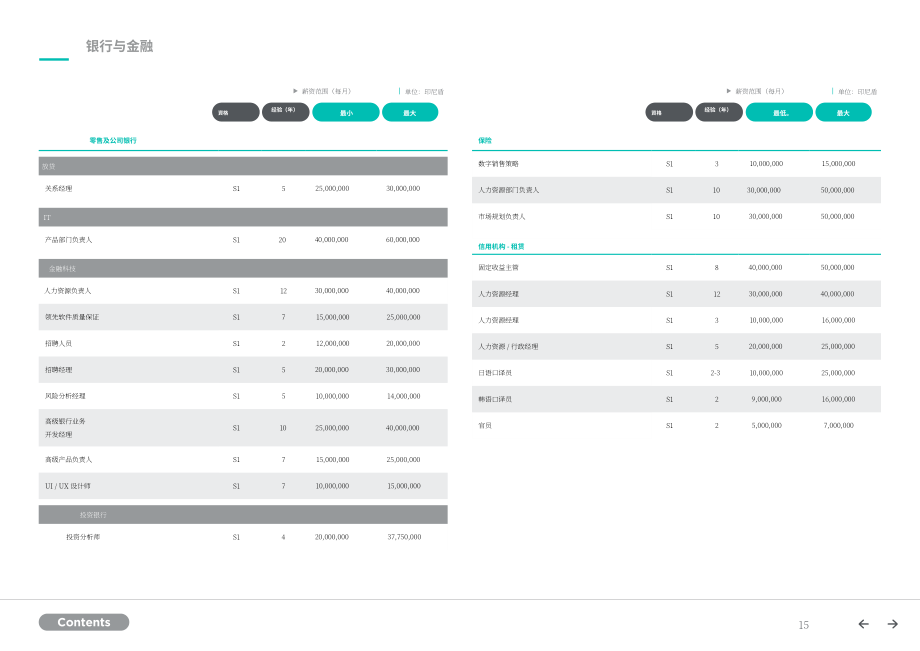Click triangle marker beside right 薪资范围 label

click(x=729, y=91)
